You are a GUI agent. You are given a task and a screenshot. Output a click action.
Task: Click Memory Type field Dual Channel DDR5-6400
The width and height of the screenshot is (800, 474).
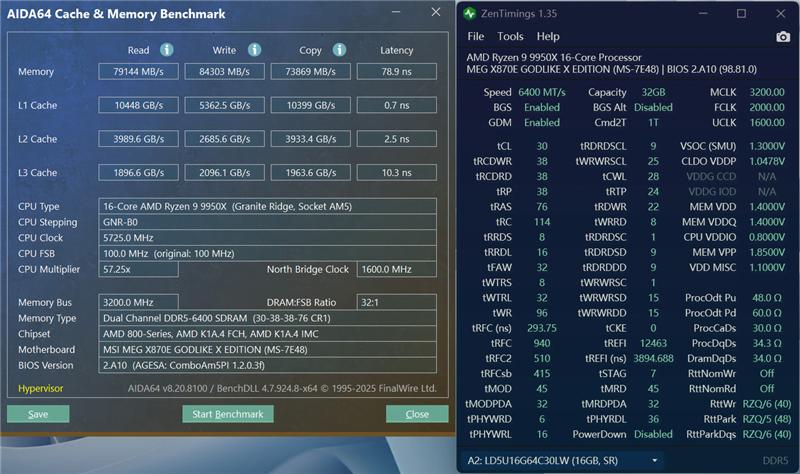pos(267,318)
